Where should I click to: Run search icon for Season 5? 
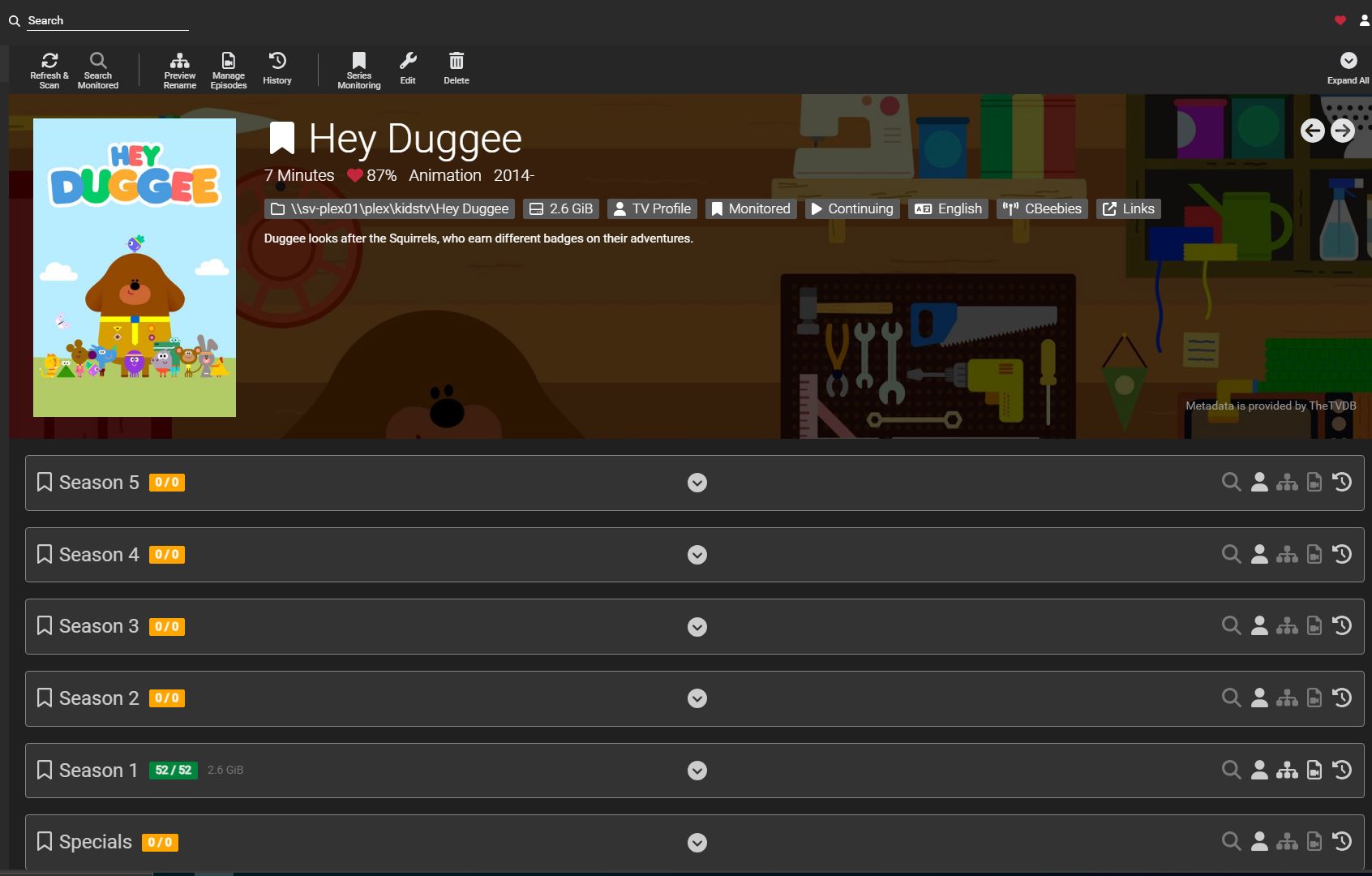click(1231, 483)
